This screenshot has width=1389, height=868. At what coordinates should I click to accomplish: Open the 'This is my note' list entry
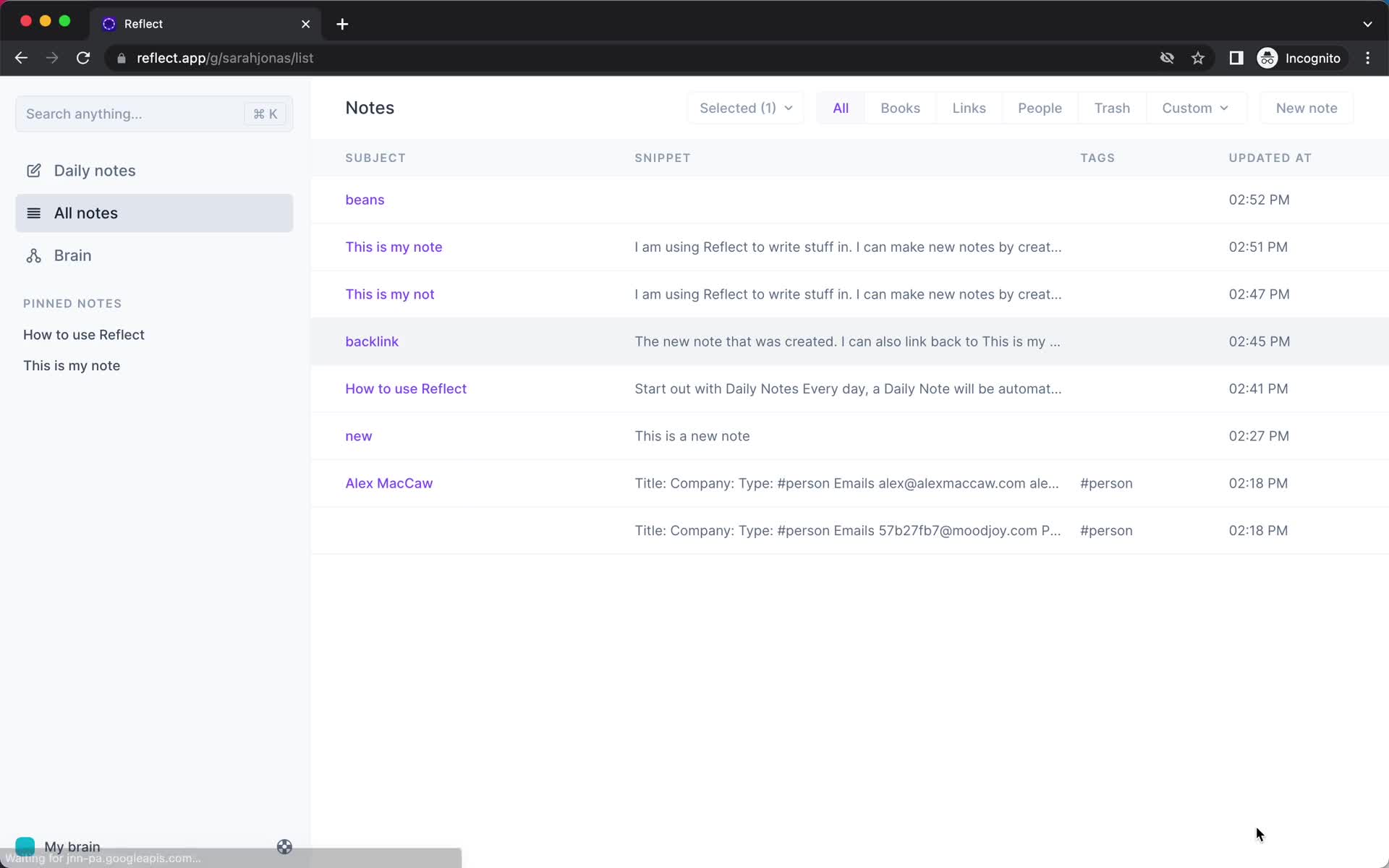394,247
